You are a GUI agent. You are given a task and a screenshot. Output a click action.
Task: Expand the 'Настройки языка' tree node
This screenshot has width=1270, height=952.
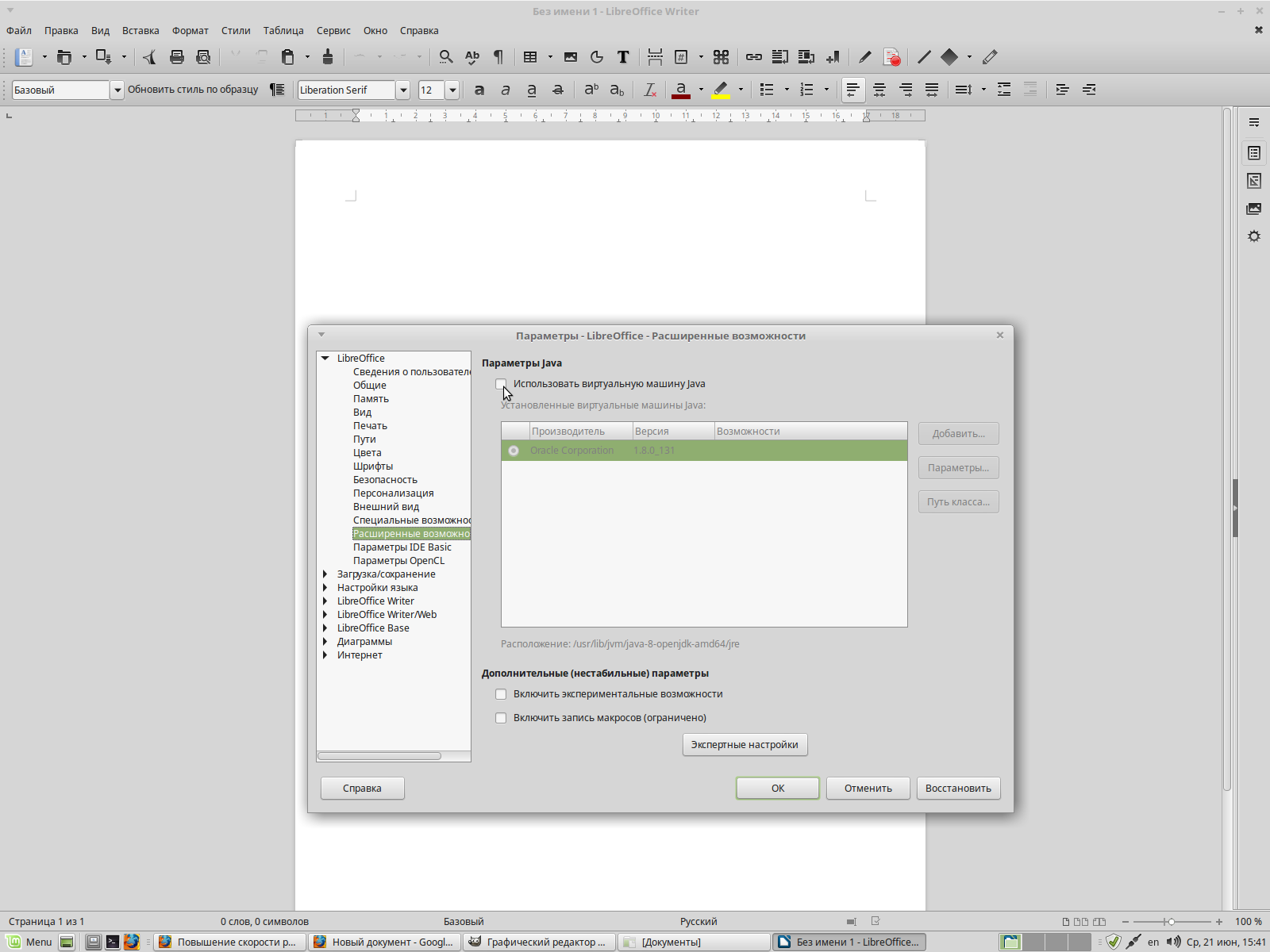coord(325,588)
